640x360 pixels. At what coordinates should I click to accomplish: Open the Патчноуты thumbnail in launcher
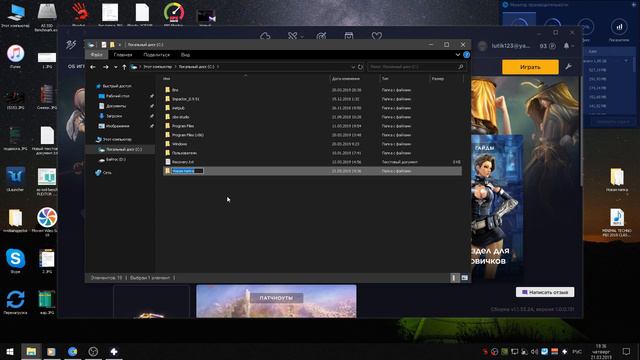276,301
